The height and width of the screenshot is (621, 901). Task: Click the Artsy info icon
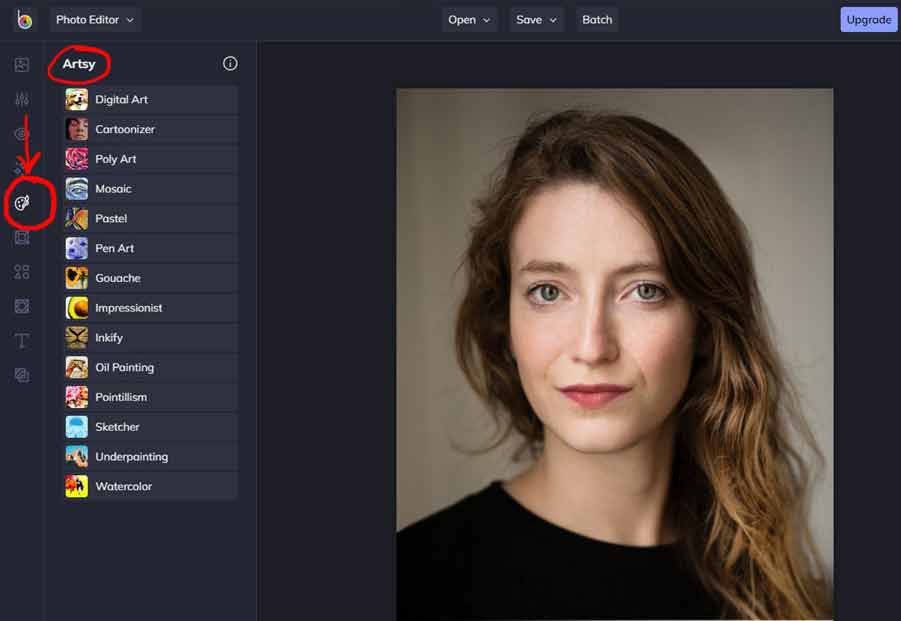(230, 64)
